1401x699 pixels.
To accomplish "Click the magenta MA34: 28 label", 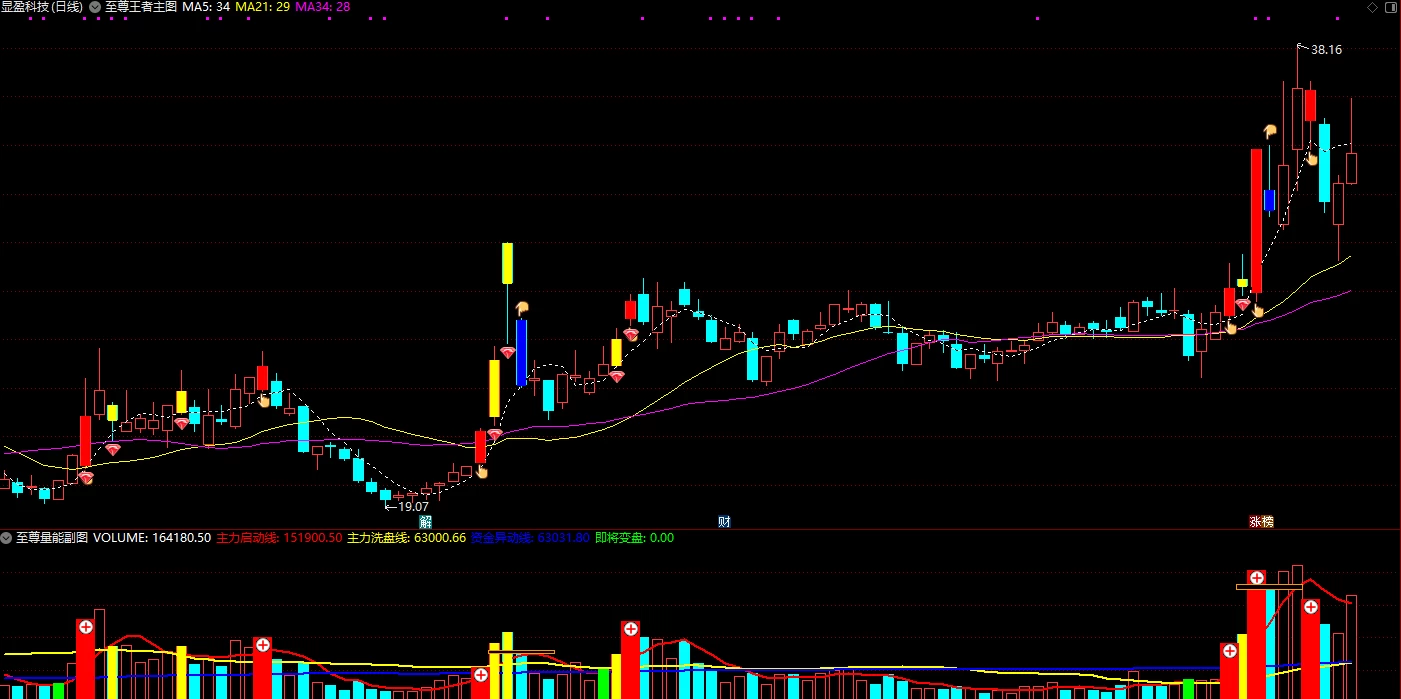I will click(323, 6).
